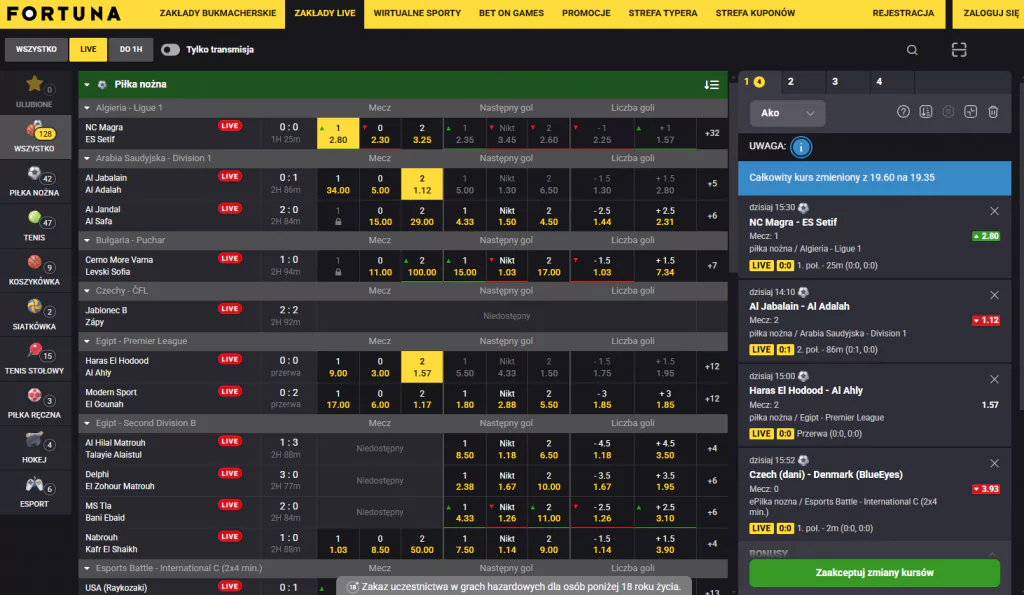Screen dimensions: 1024x595
Task: Click the sort order icon in Piłka nożna header
Action: [711, 85]
